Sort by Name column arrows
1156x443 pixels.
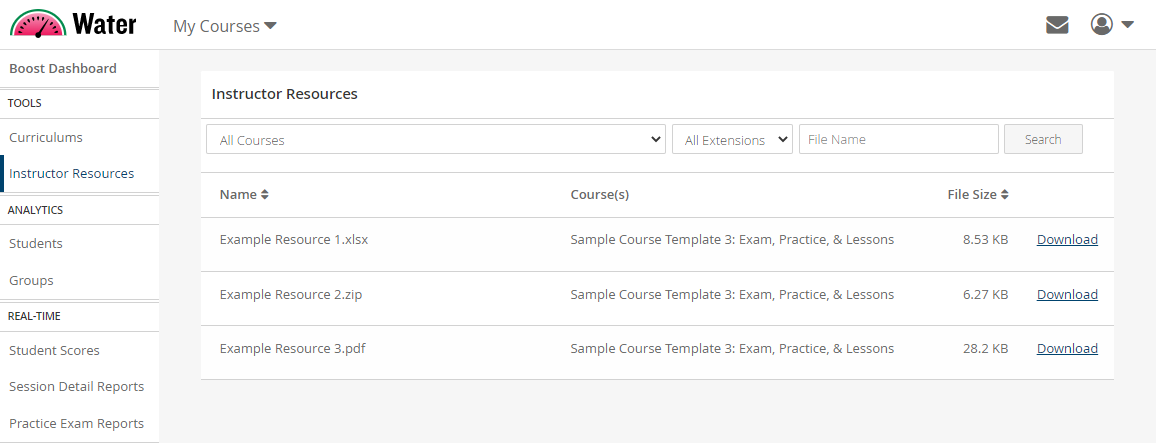coord(265,195)
